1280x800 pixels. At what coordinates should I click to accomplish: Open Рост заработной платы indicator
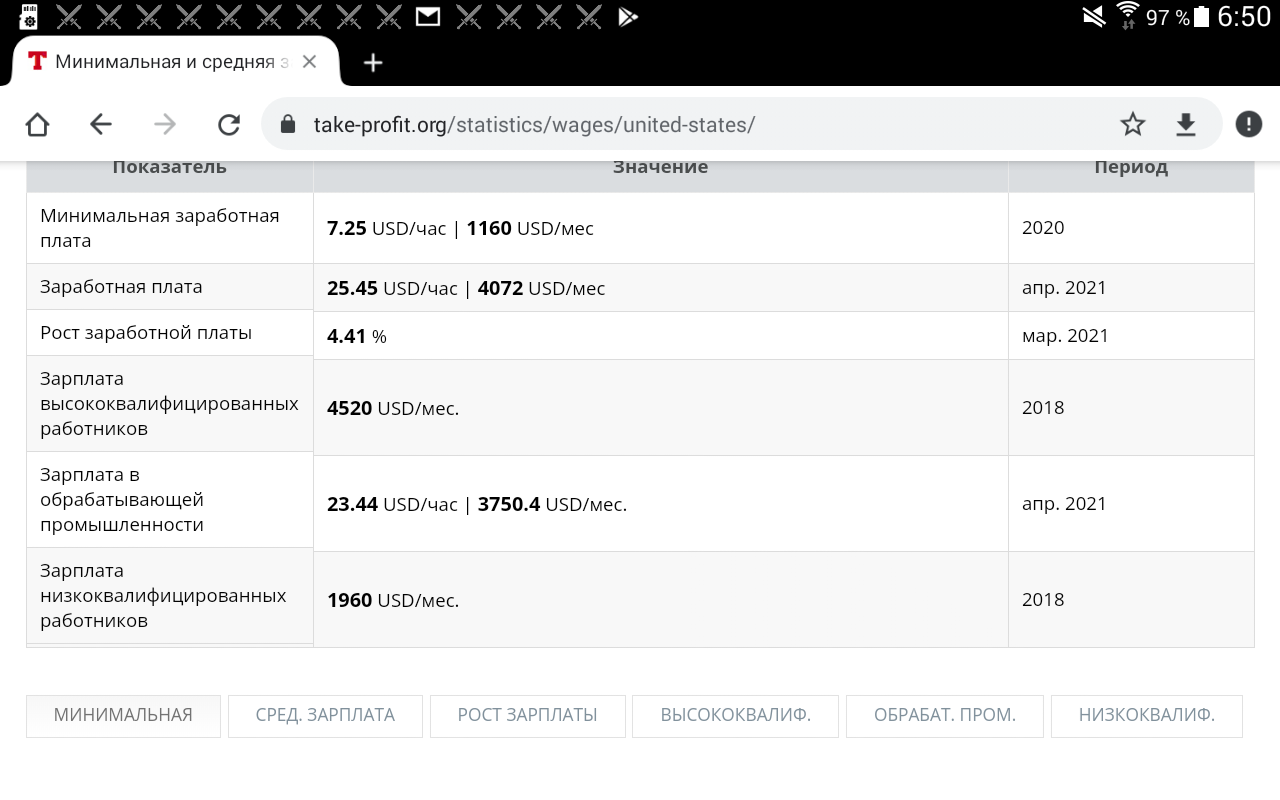[x=146, y=333]
